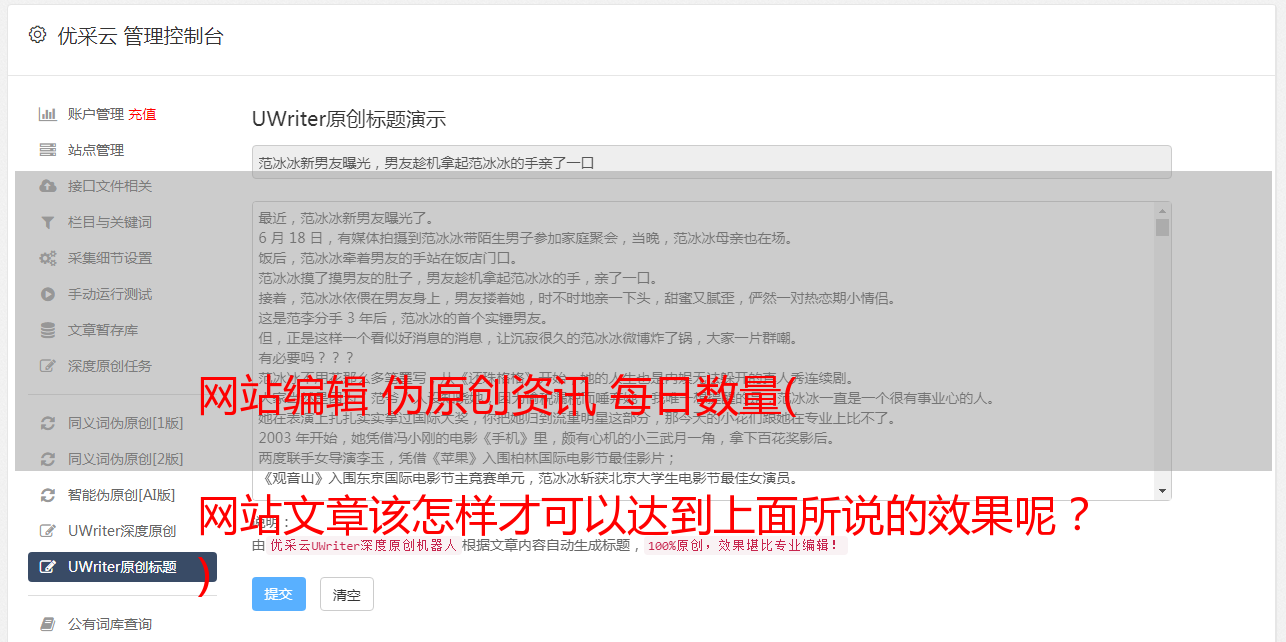Select 智能伪原创[AI版] in the sidebar

point(122,495)
